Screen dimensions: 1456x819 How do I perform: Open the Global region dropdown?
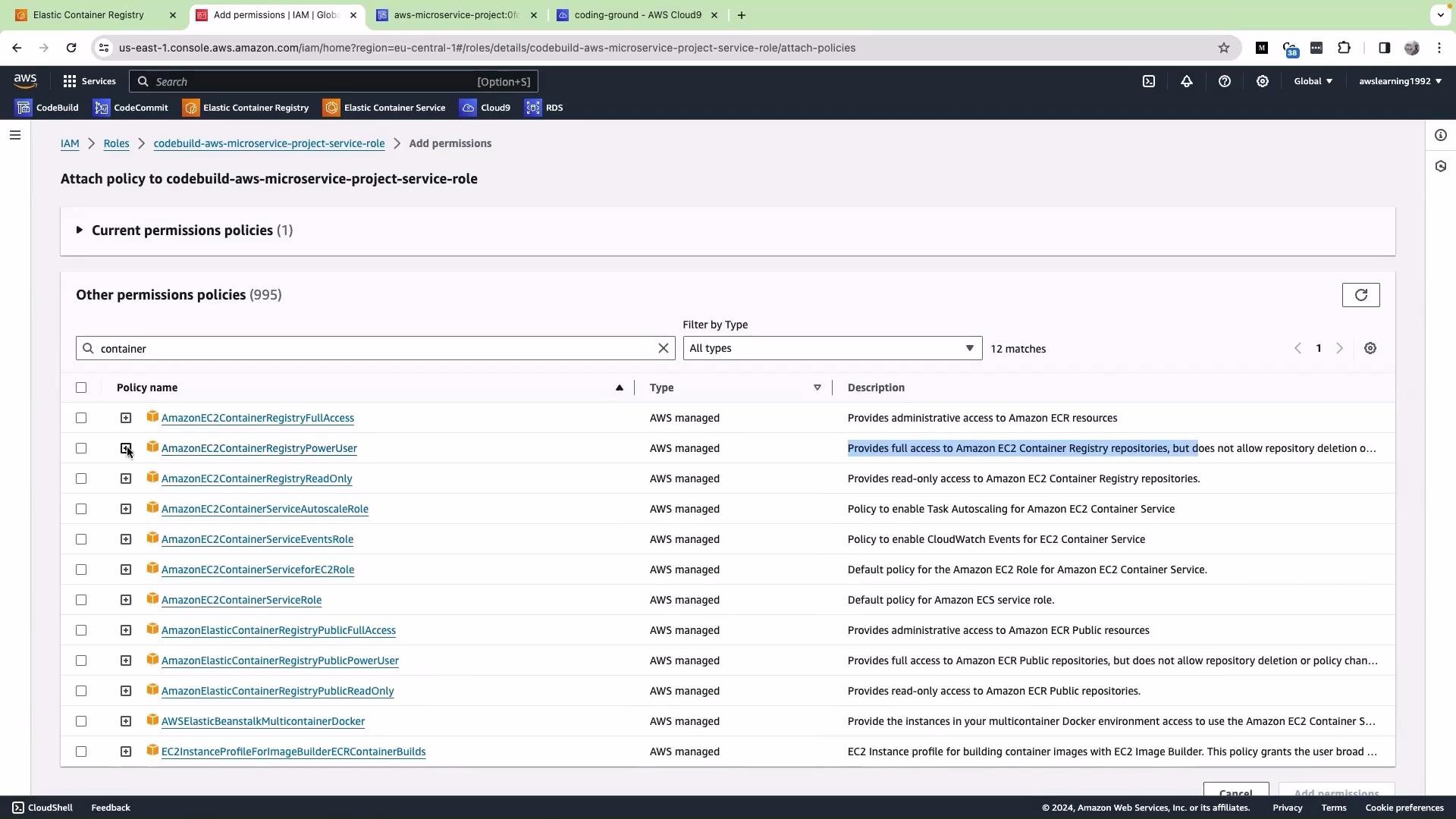pyautogui.click(x=1313, y=81)
